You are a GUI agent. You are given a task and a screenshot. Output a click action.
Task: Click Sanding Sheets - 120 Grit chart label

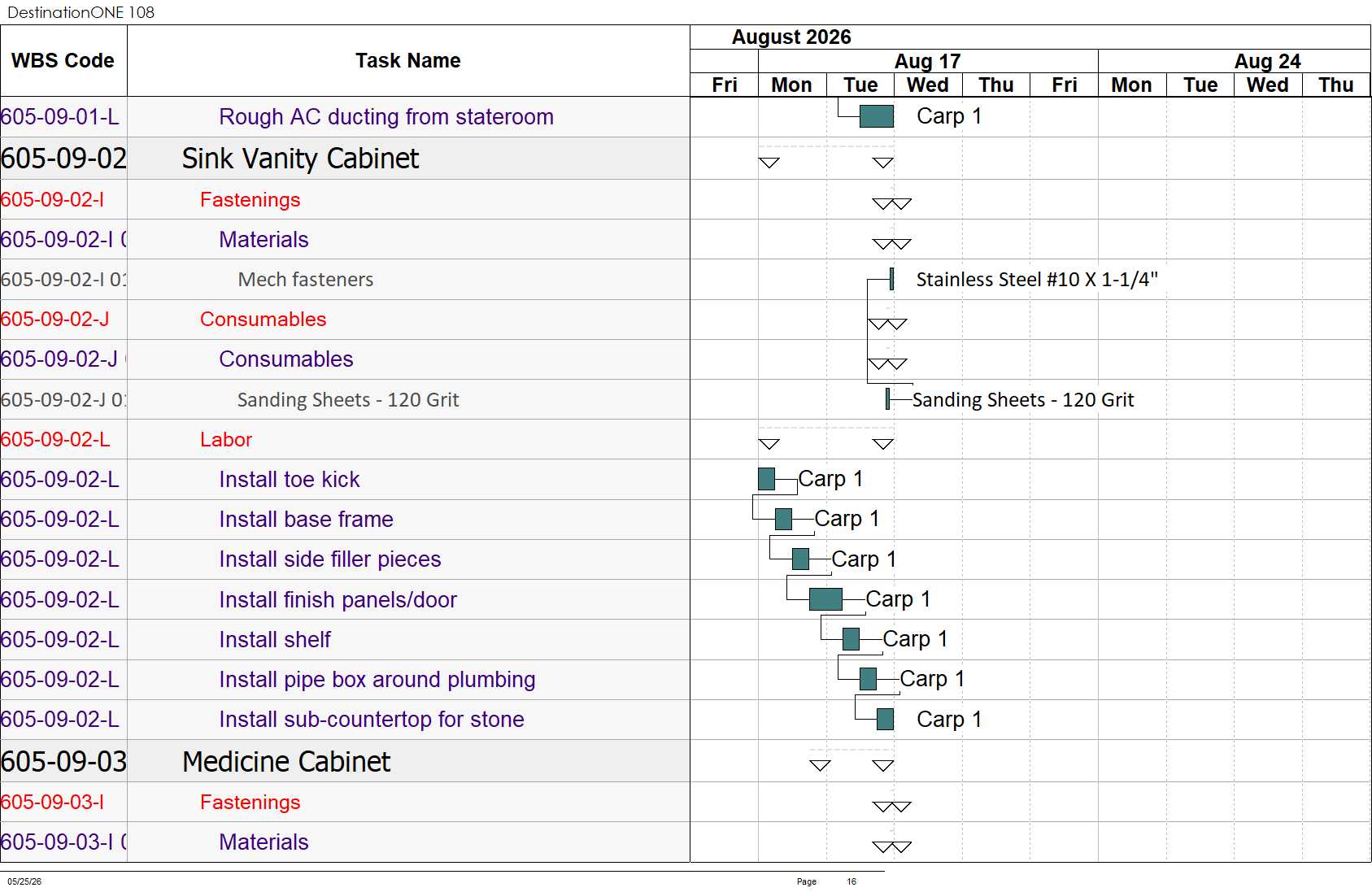pyautogui.click(x=1023, y=400)
